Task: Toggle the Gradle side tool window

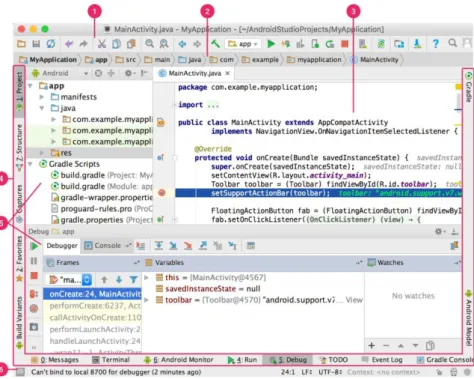Action: 468,87
